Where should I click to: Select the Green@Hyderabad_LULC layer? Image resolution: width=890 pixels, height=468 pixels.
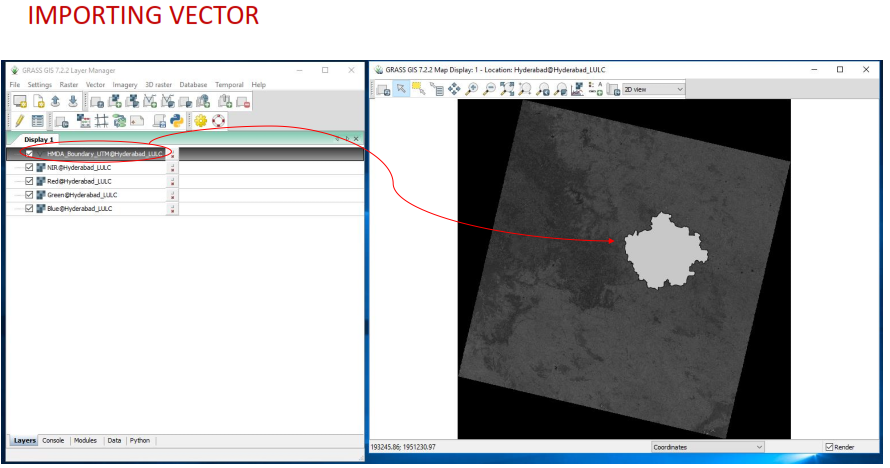click(x=82, y=195)
